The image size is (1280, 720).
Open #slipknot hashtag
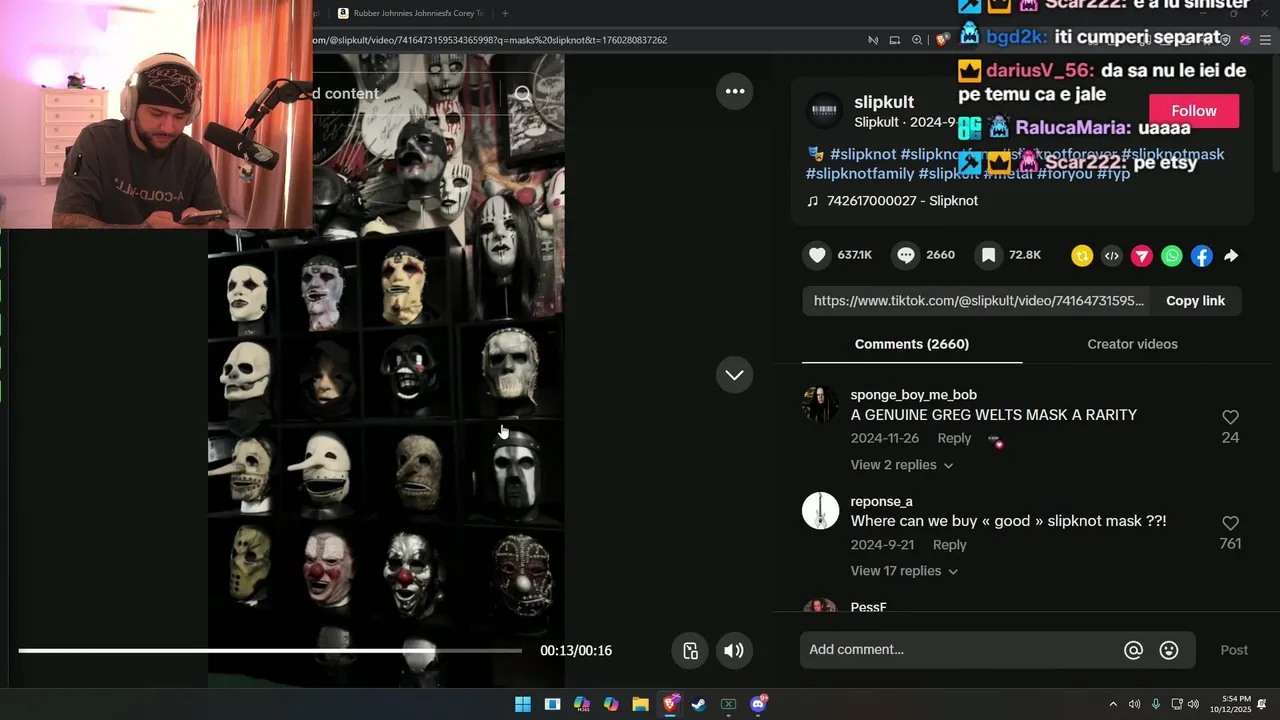(x=862, y=154)
